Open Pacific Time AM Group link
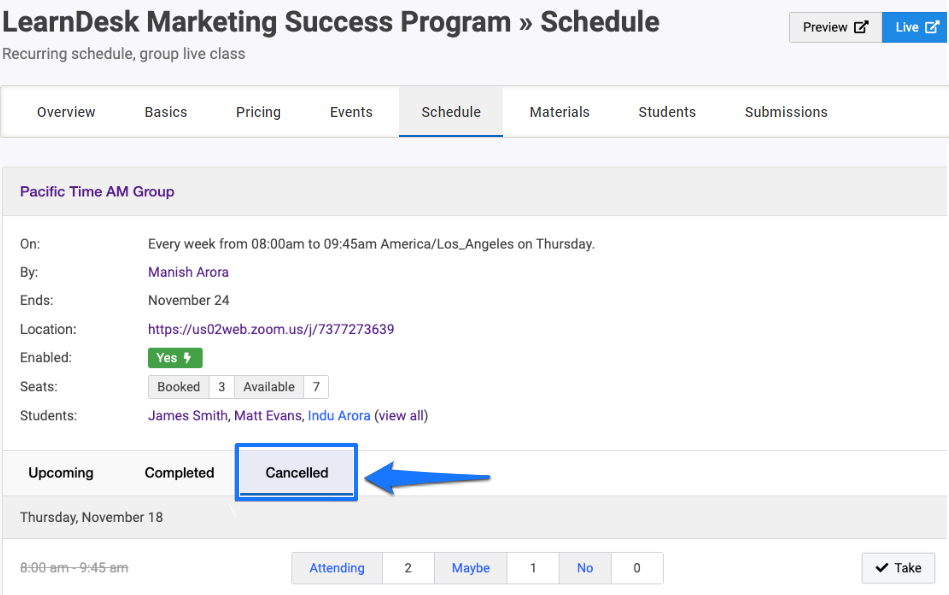949x595 pixels. tap(97, 192)
